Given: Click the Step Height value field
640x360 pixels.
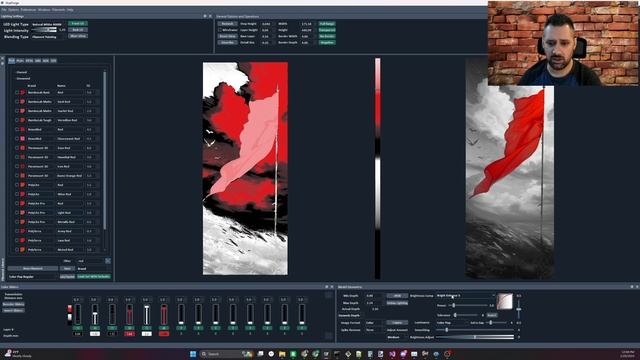Looking at the screenshot, I should (x=267, y=24).
